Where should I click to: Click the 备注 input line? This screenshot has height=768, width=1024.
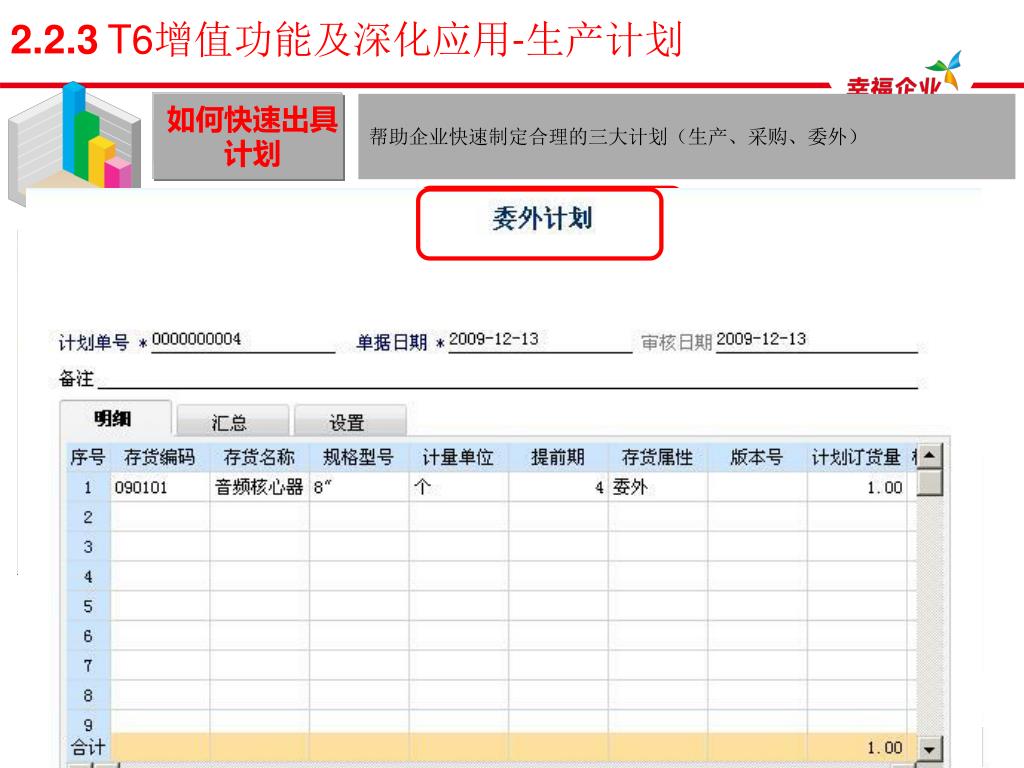tap(507, 378)
